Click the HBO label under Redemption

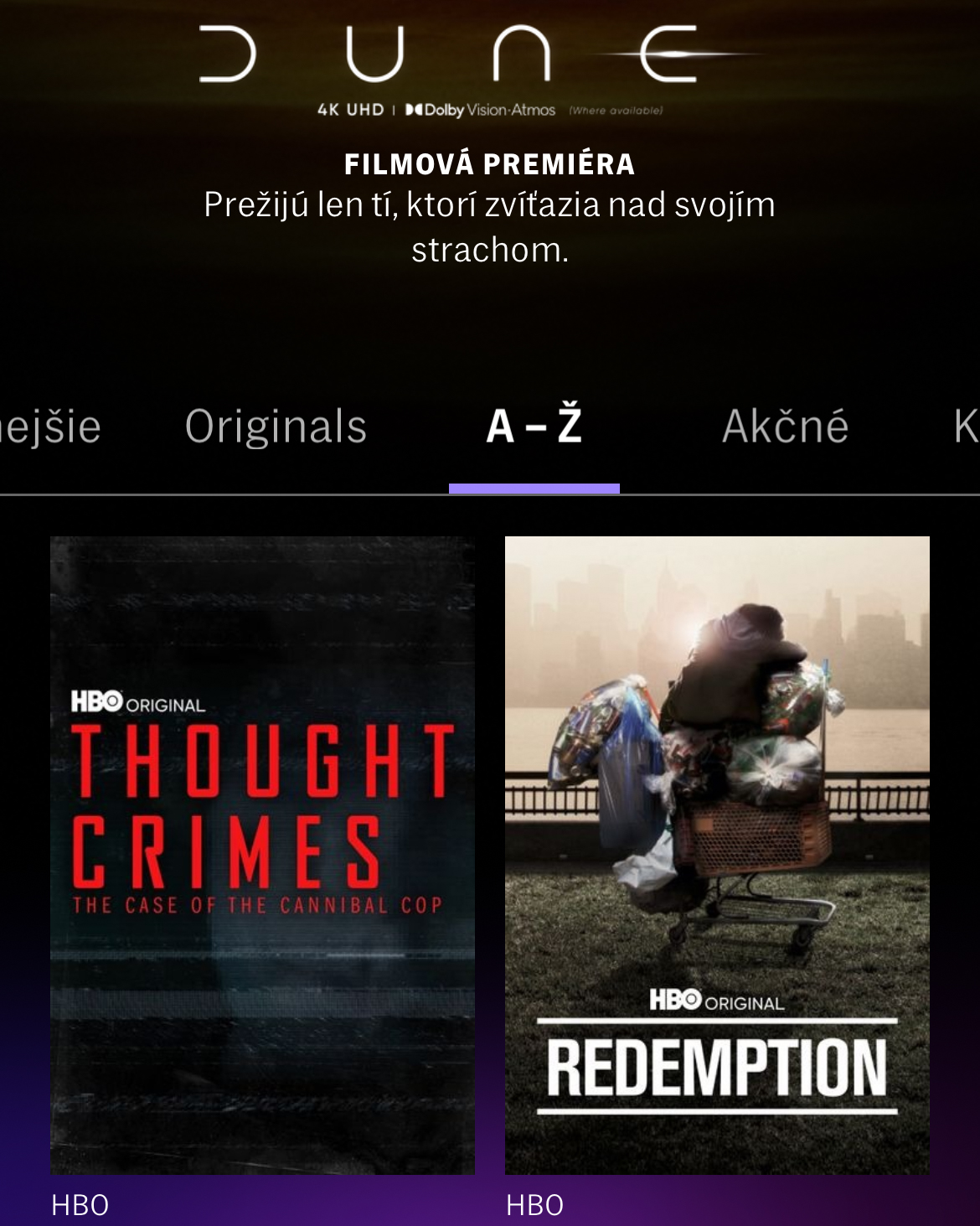click(x=534, y=1205)
